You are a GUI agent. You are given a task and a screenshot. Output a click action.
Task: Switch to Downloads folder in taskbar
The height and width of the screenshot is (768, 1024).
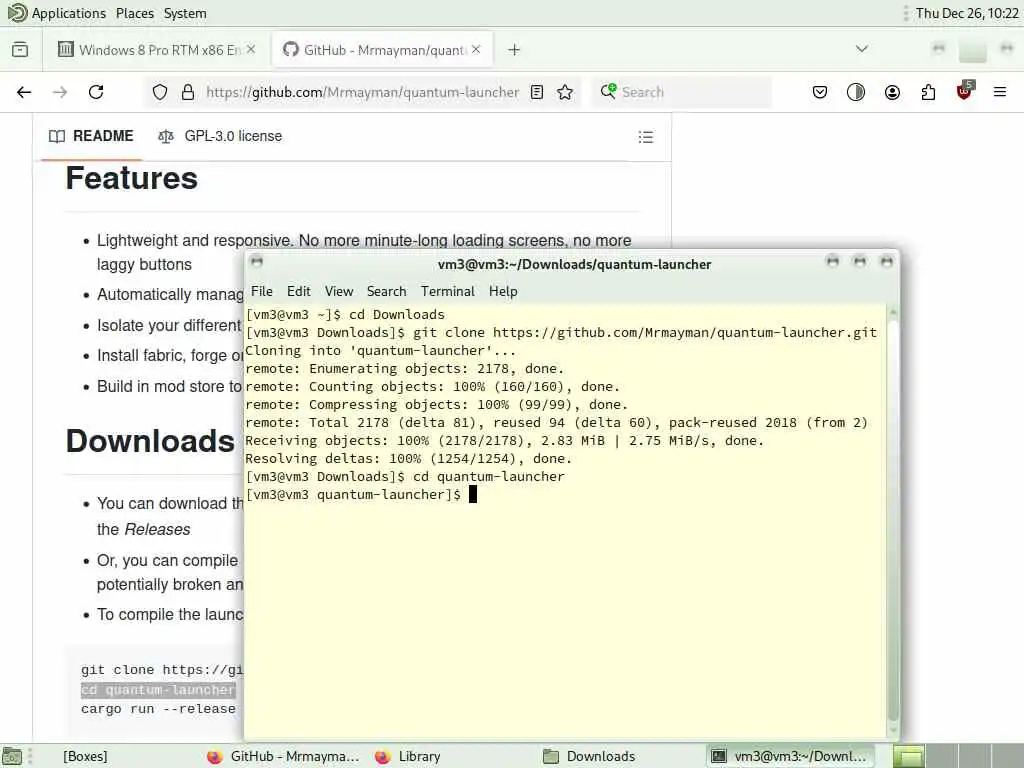[x=589, y=756]
